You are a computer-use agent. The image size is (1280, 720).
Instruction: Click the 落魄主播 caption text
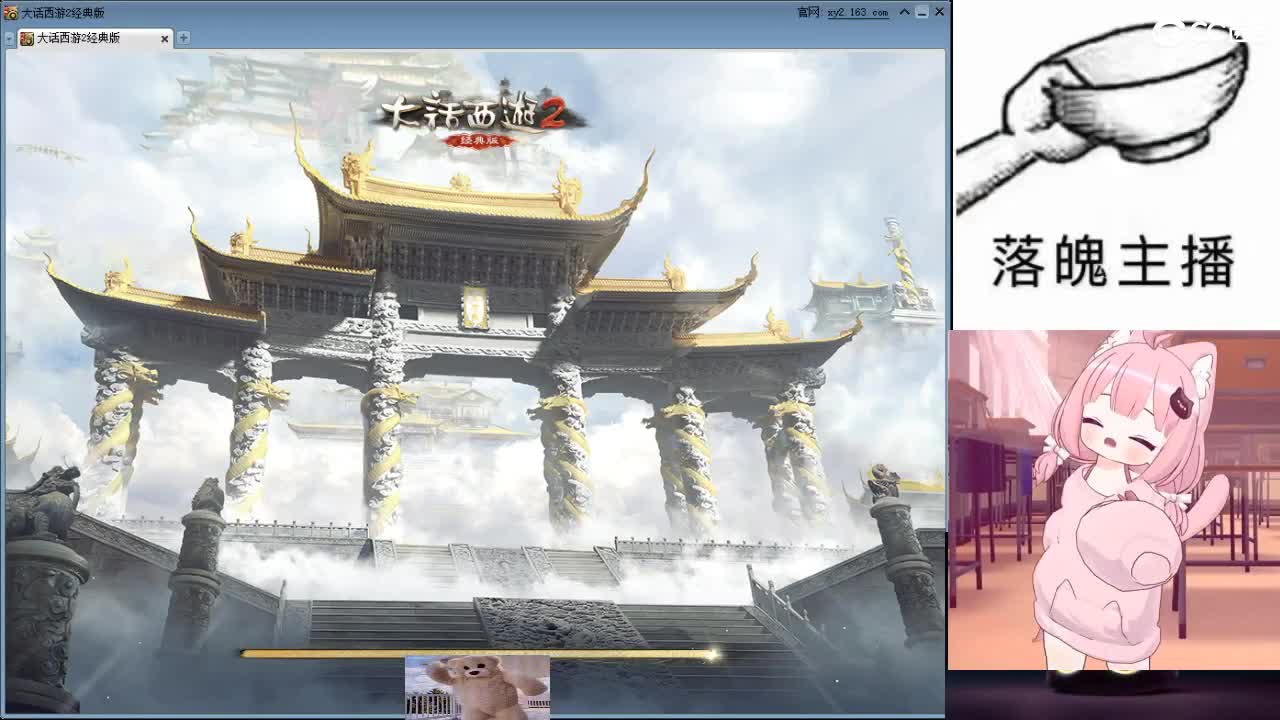1113,262
